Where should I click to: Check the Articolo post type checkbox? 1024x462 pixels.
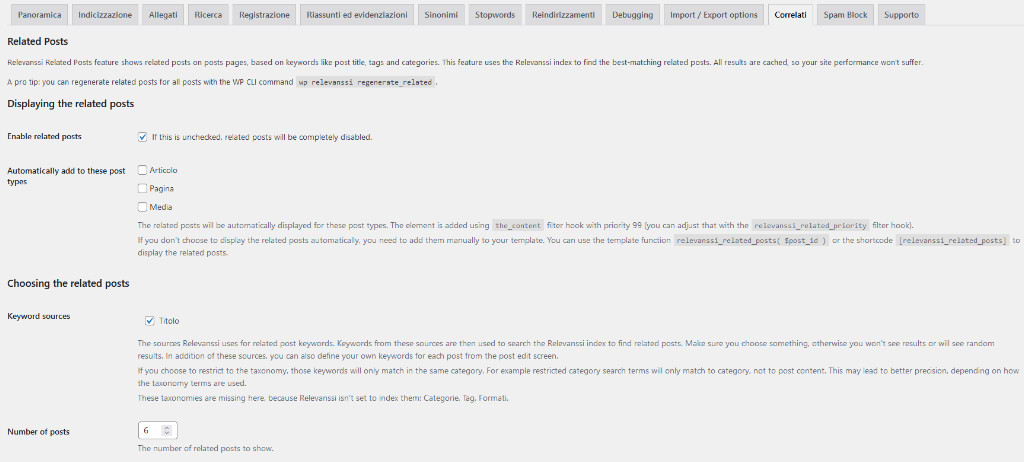pos(142,170)
